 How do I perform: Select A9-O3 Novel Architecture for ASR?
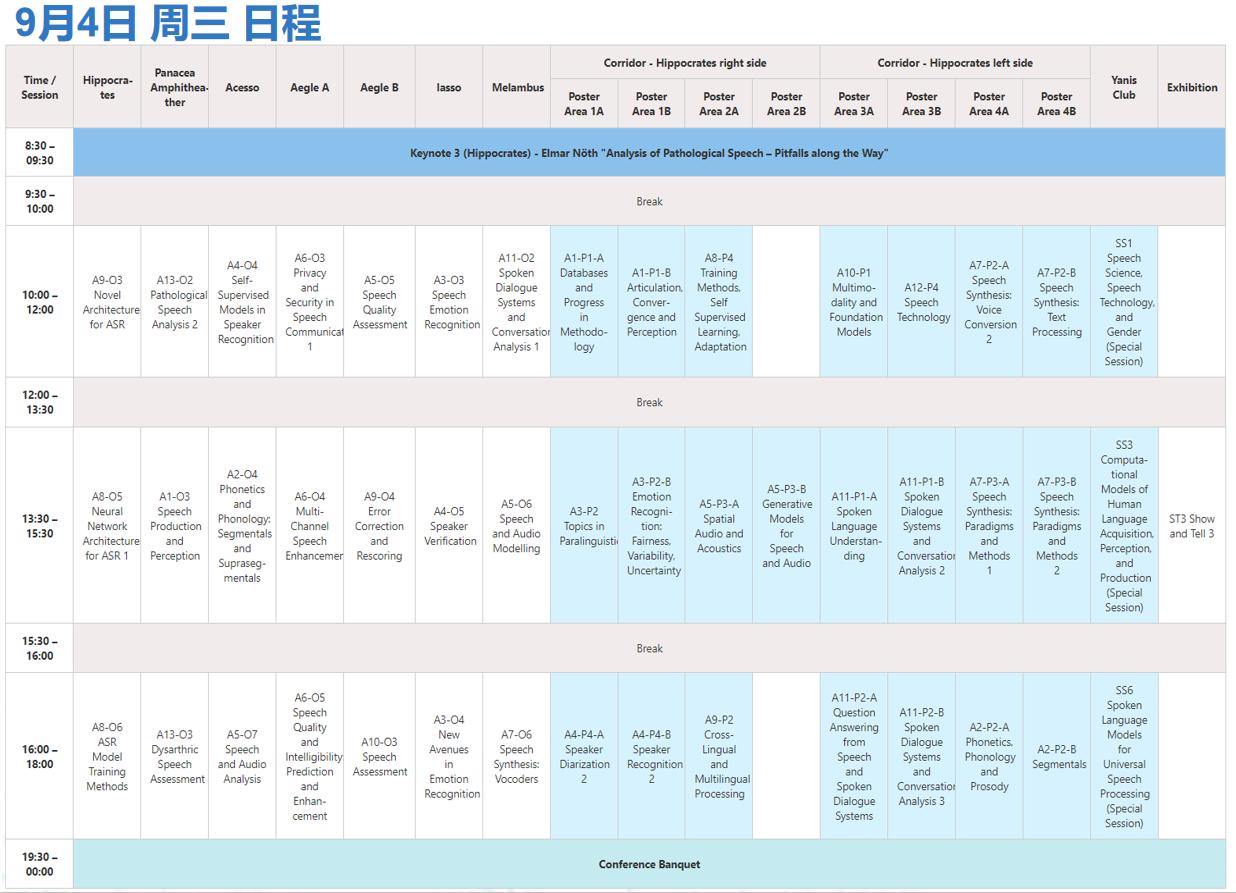click(x=107, y=302)
